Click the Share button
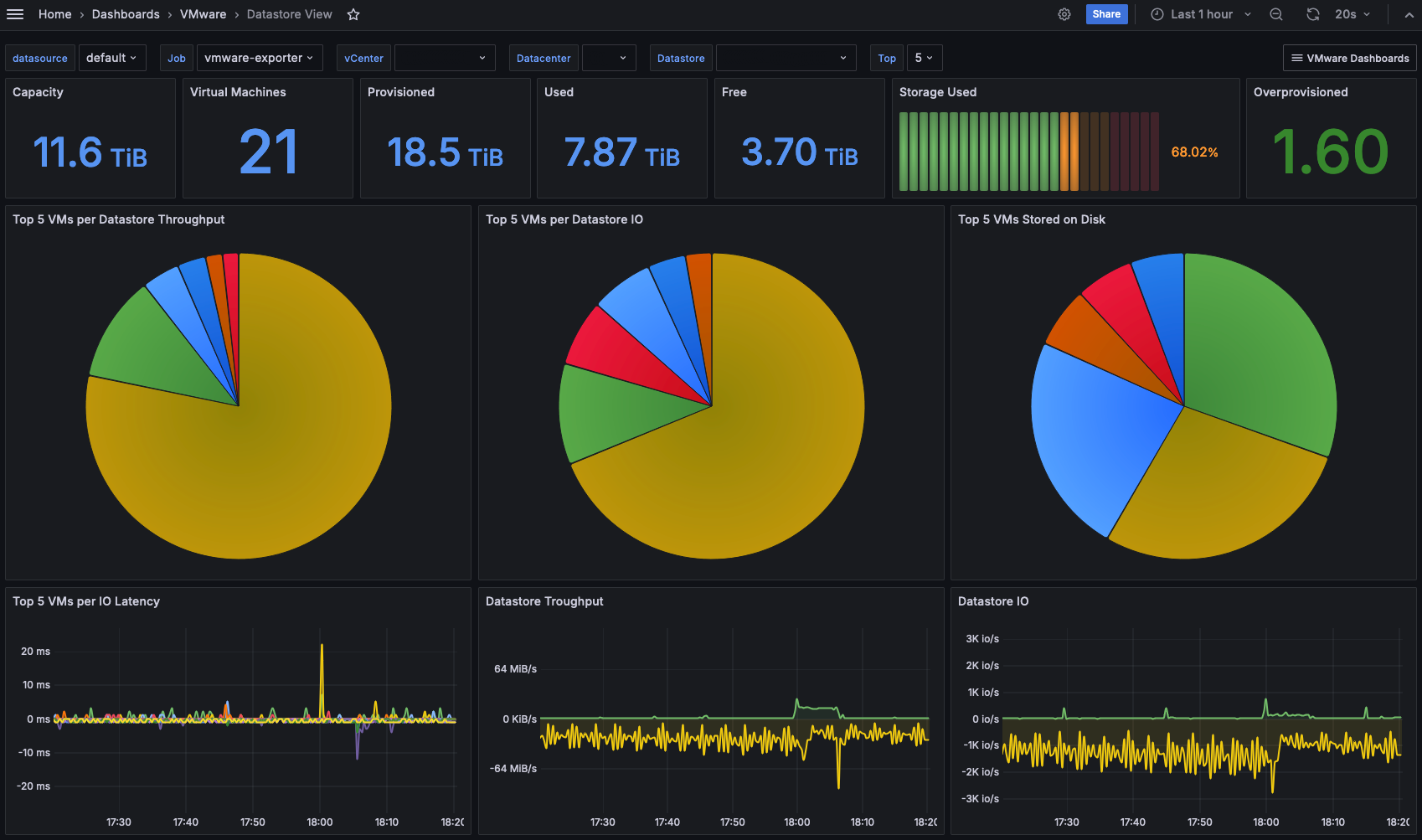Screen dimensions: 1422x840 1106,14
